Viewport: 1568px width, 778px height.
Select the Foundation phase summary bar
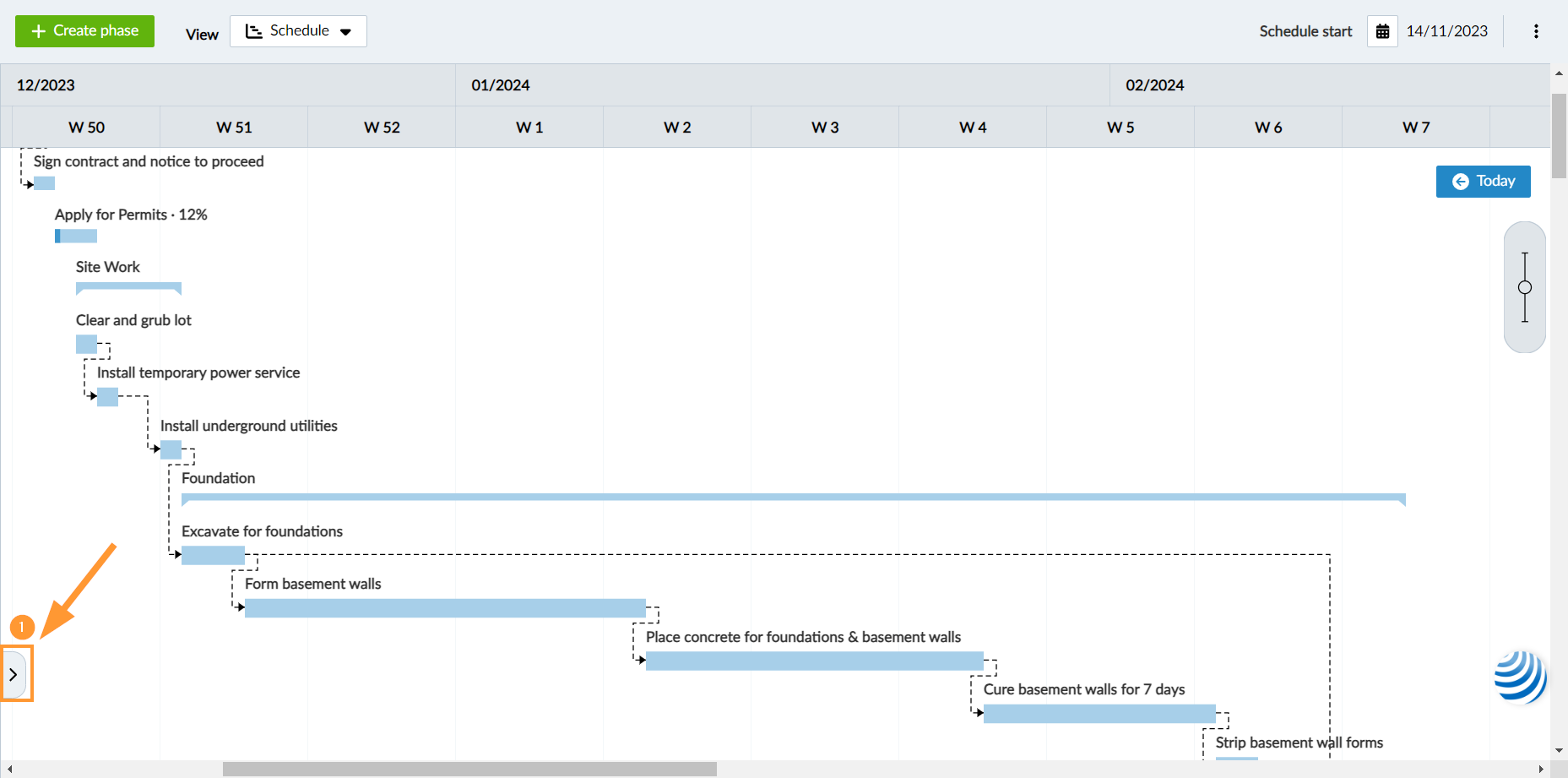tap(792, 498)
